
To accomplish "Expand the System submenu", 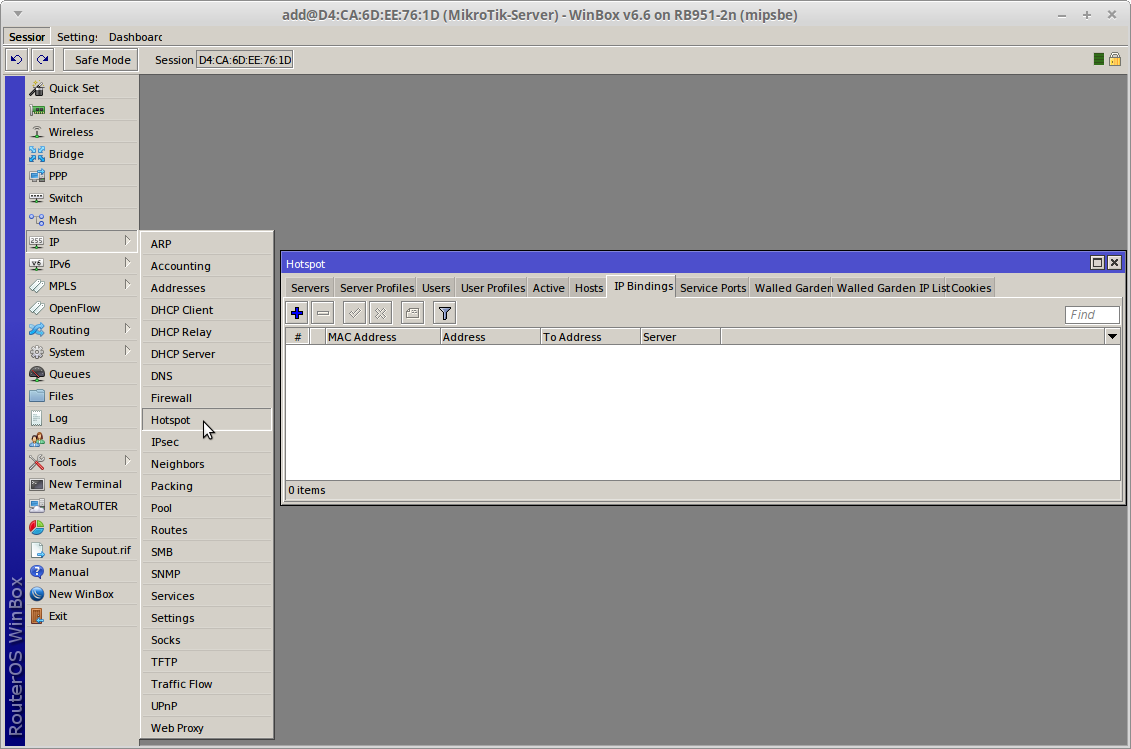I will (x=127, y=351).
